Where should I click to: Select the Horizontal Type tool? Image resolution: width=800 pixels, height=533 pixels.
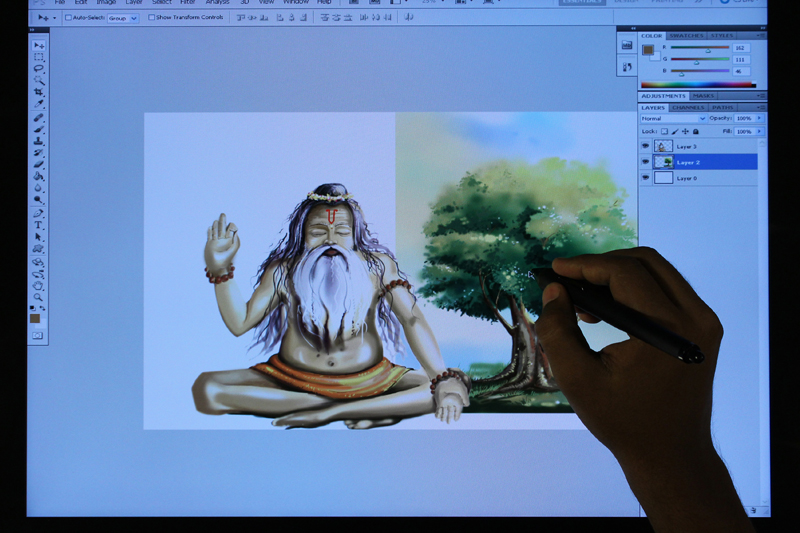[38, 225]
